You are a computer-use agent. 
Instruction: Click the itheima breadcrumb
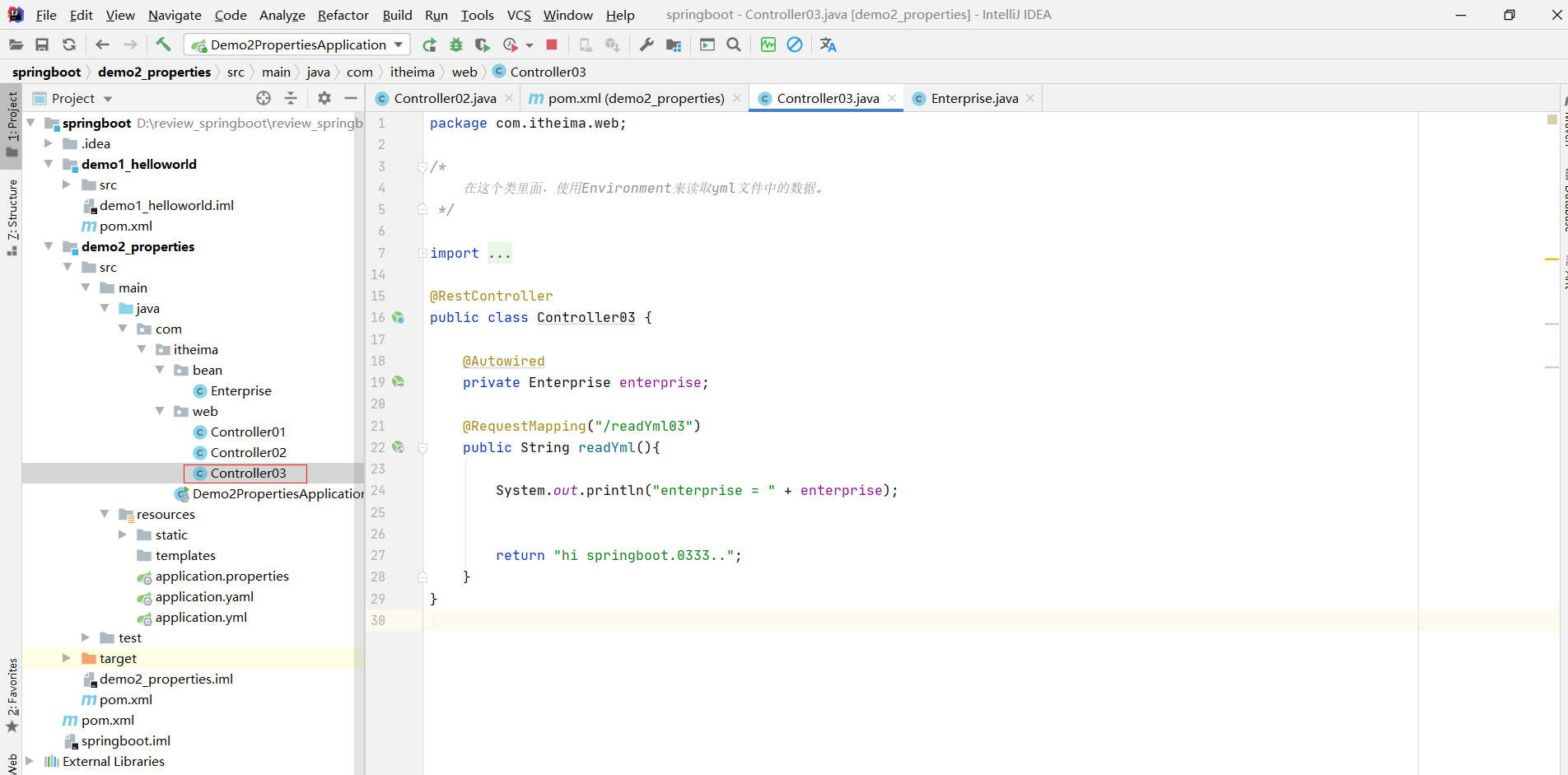pos(412,72)
